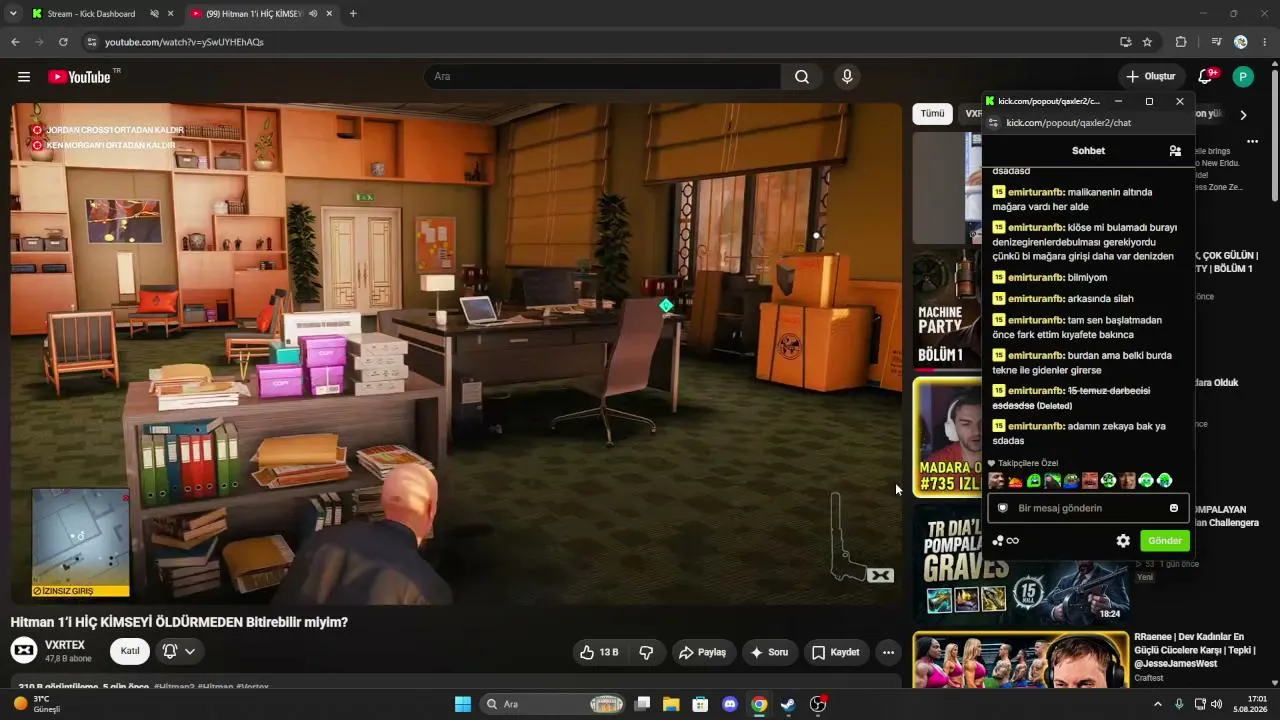Open Chrome from the taskbar

[x=759, y=704]
